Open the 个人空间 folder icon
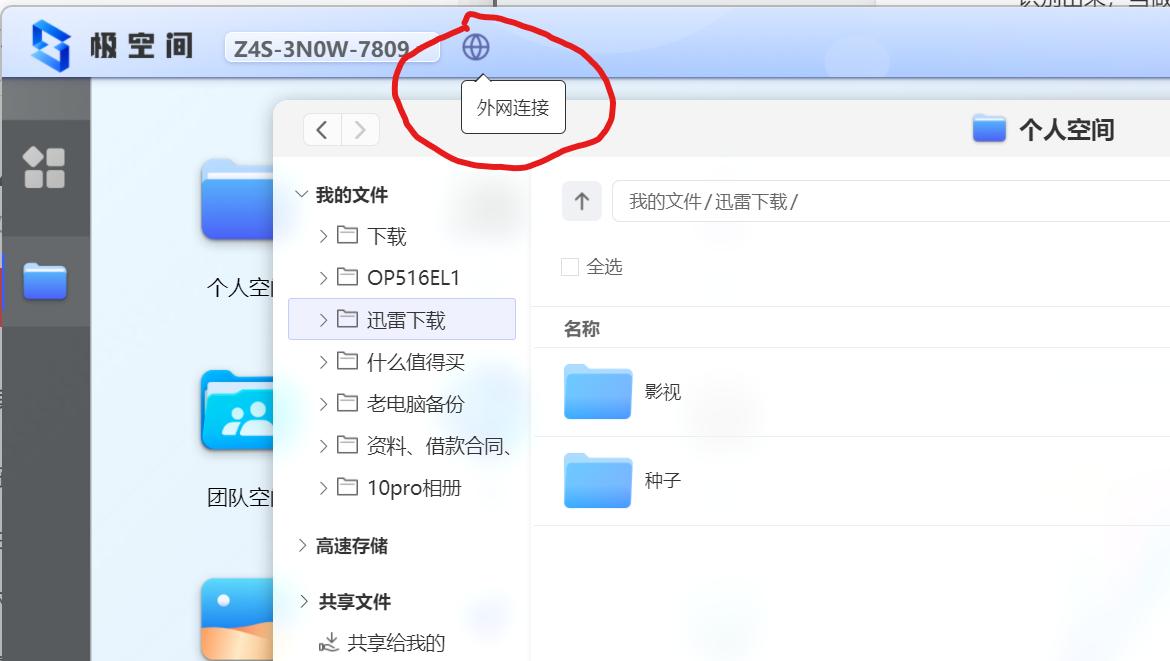The height and width of the screenshot is (661, 1170). [x=236, y=201]
